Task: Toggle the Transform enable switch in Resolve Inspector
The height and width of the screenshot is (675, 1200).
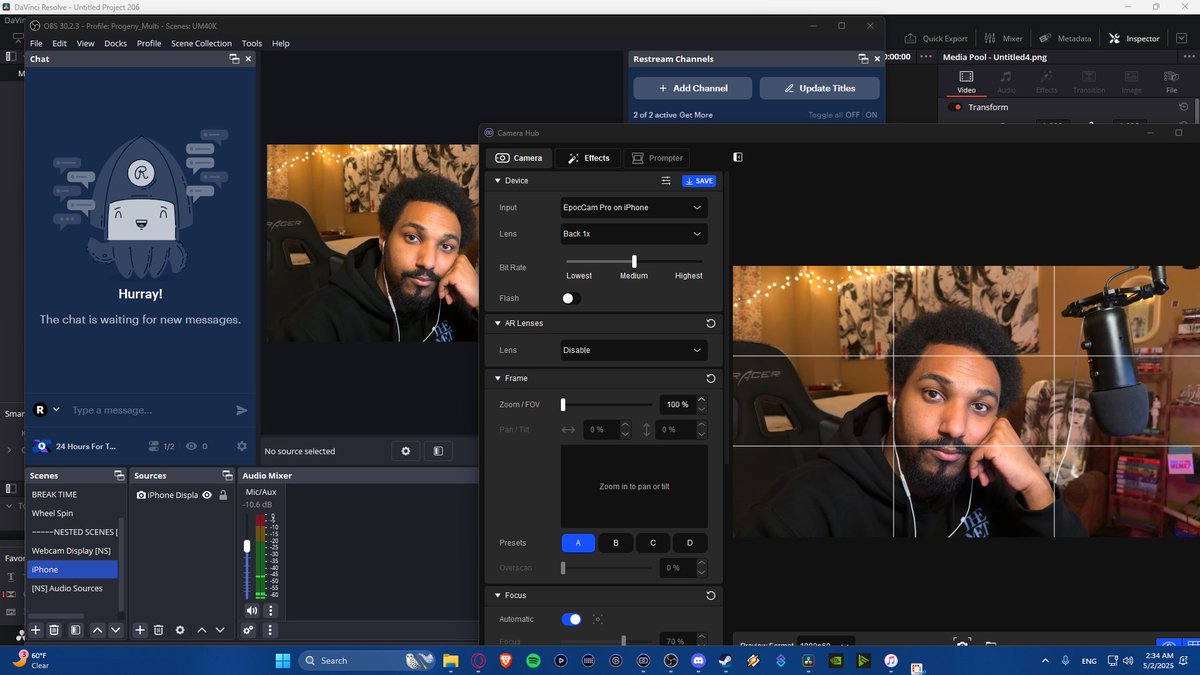Action: 955,107
